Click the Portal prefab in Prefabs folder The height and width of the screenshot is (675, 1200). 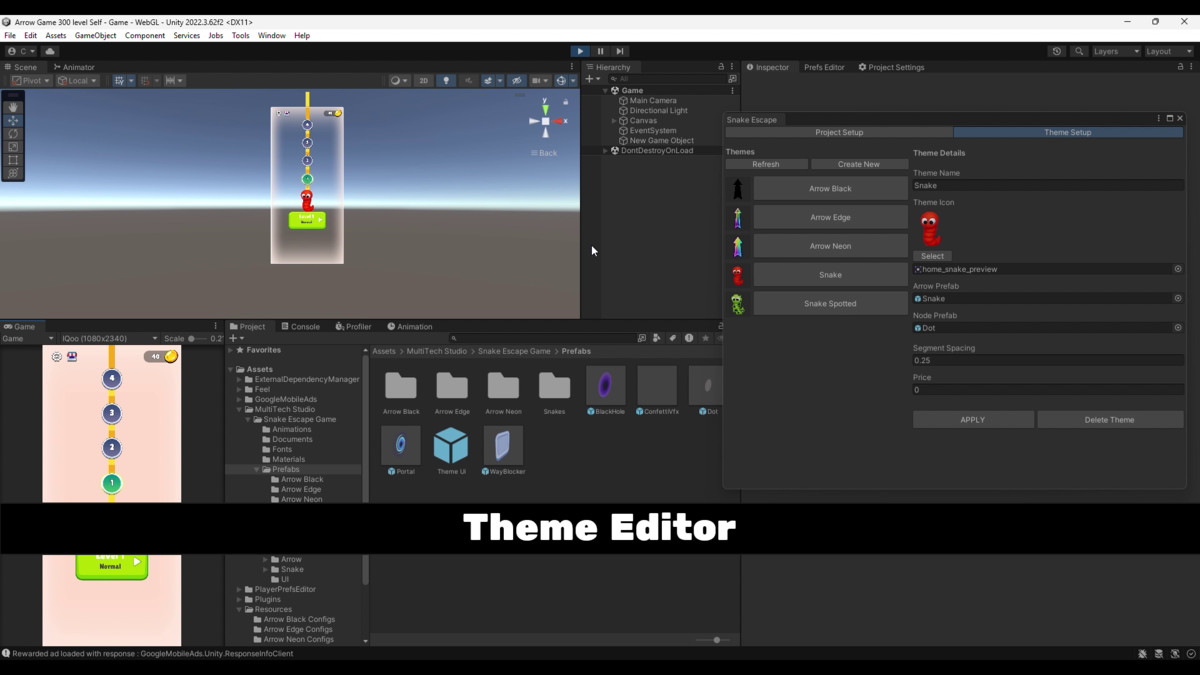401,445
